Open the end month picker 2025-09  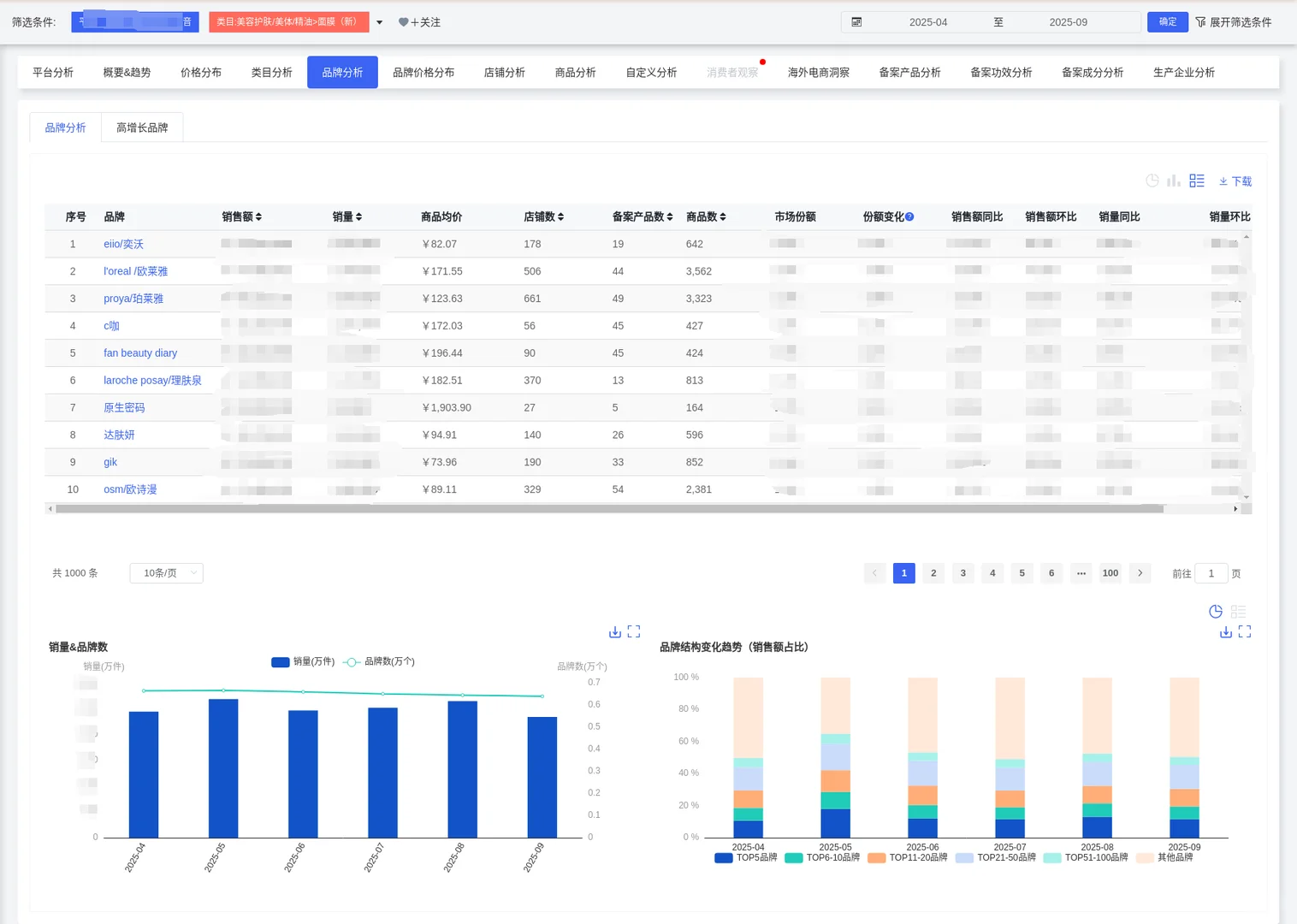tap(1069, 22)
